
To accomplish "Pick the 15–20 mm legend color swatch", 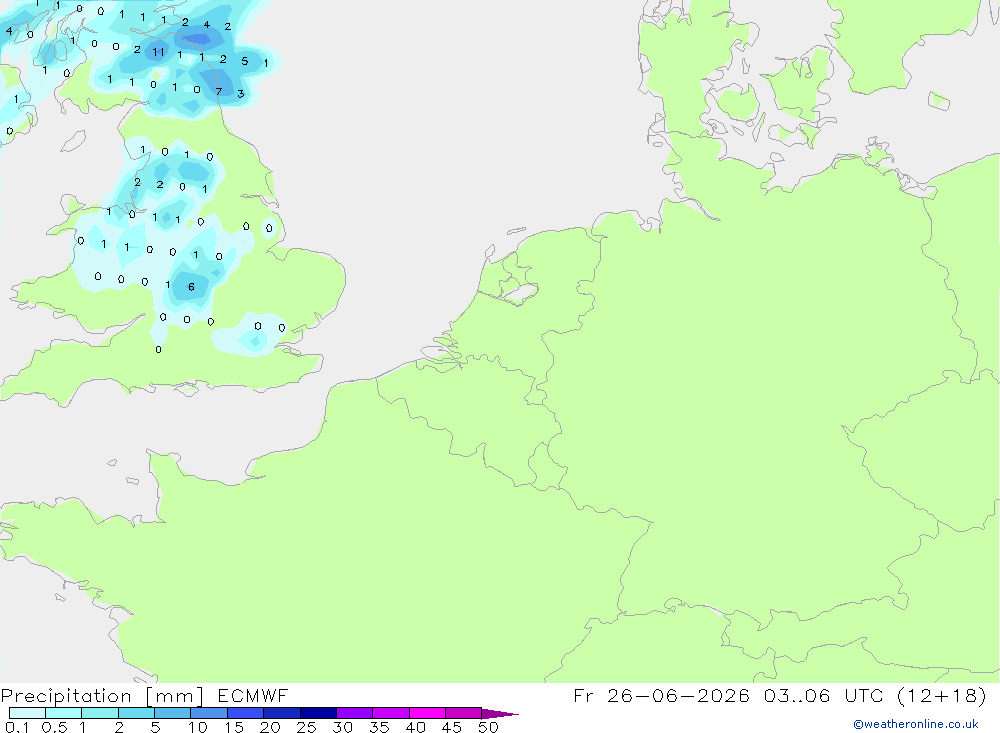I will pos(246,713).
